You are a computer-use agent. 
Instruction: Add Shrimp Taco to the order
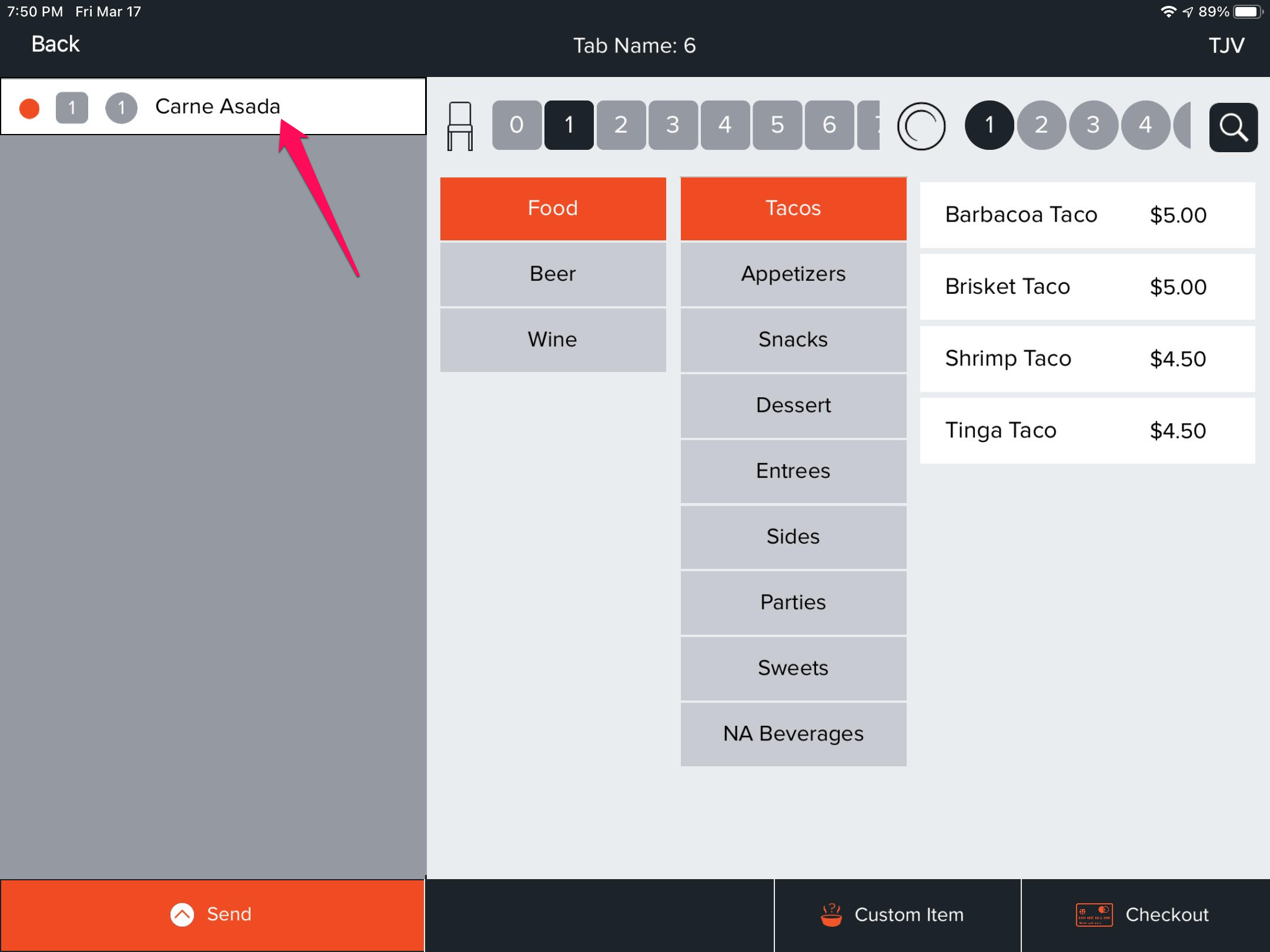click(1087, 358)
